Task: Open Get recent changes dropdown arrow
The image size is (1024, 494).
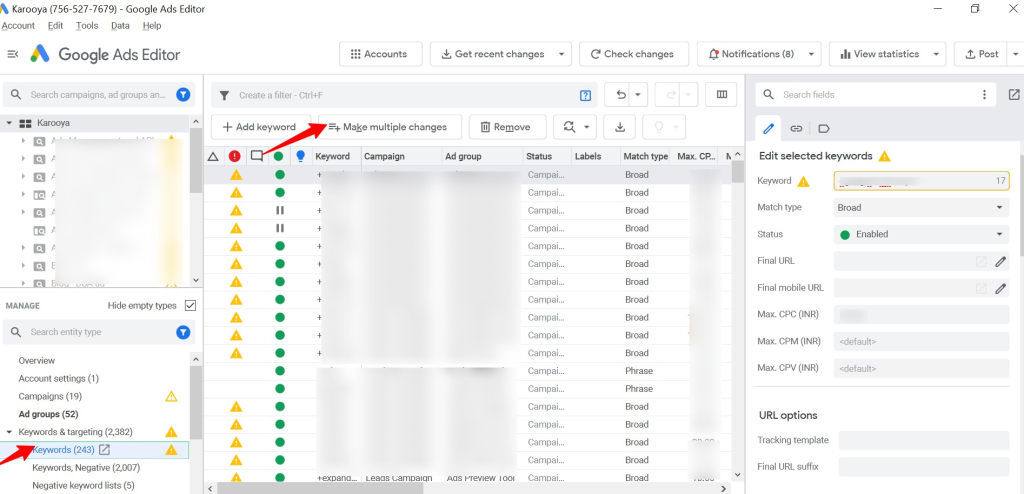Action: click(562, 54)
